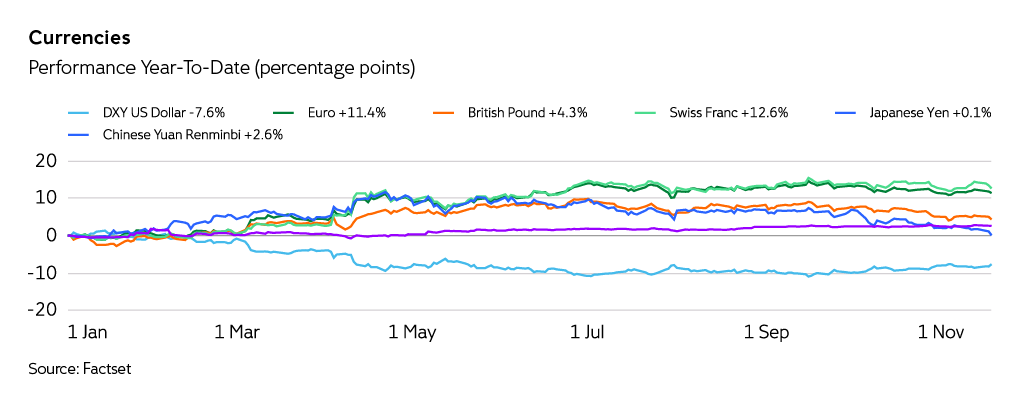Click the -20 y-axis tick label

pos(42,310)
